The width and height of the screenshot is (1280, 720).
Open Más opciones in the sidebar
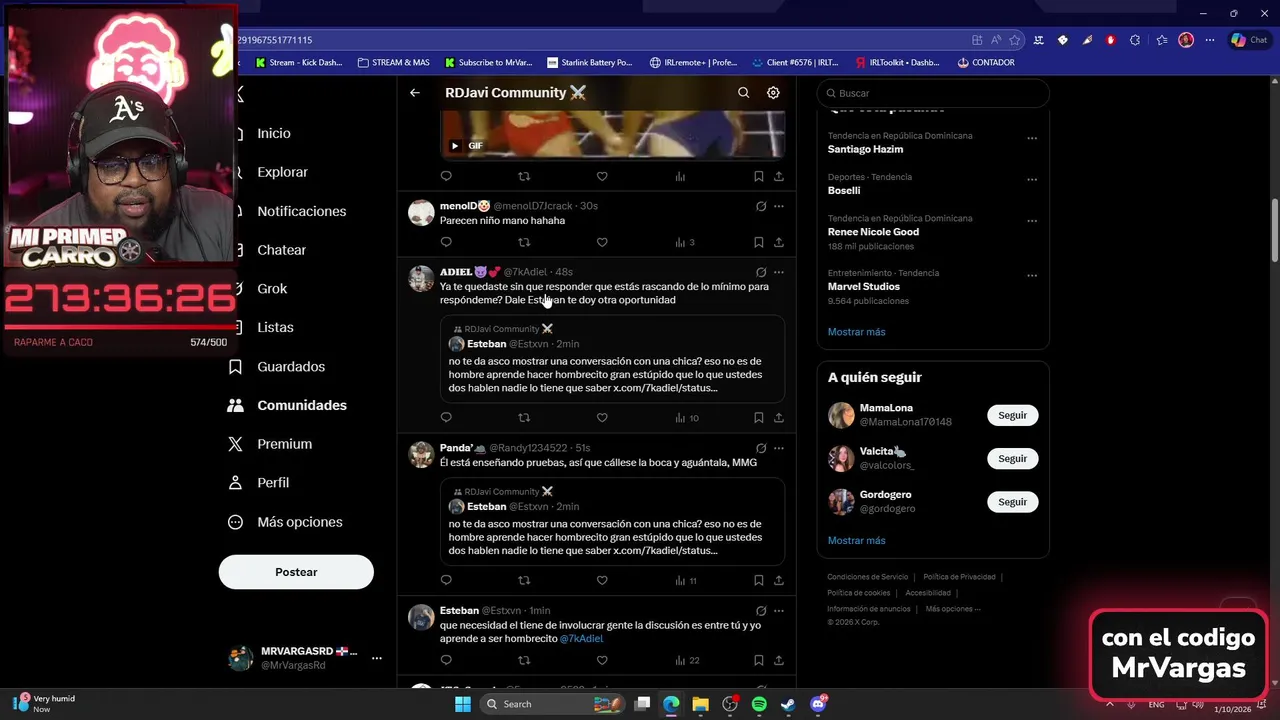pos(300,522)
